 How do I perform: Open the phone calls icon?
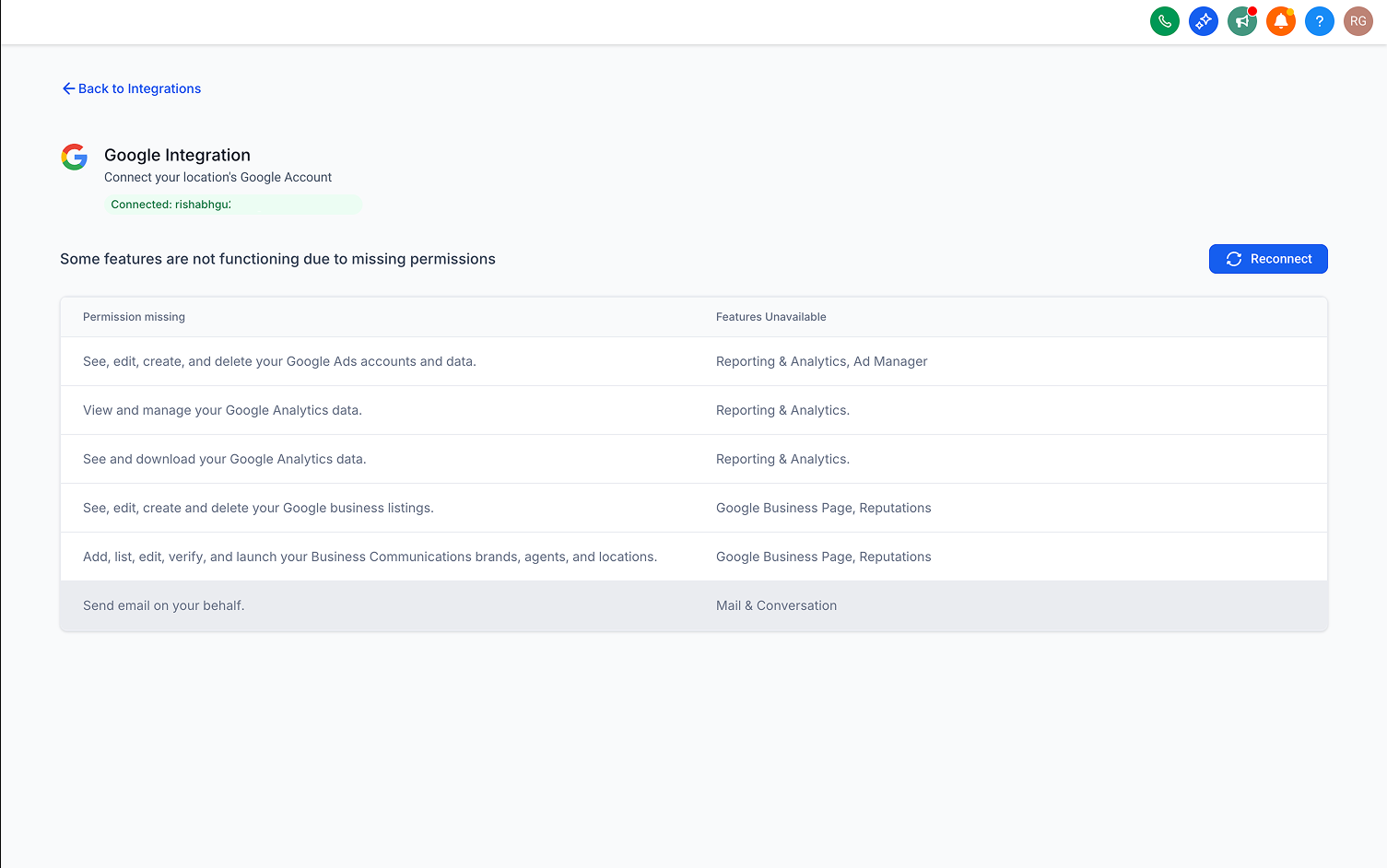pos(1164,20)
